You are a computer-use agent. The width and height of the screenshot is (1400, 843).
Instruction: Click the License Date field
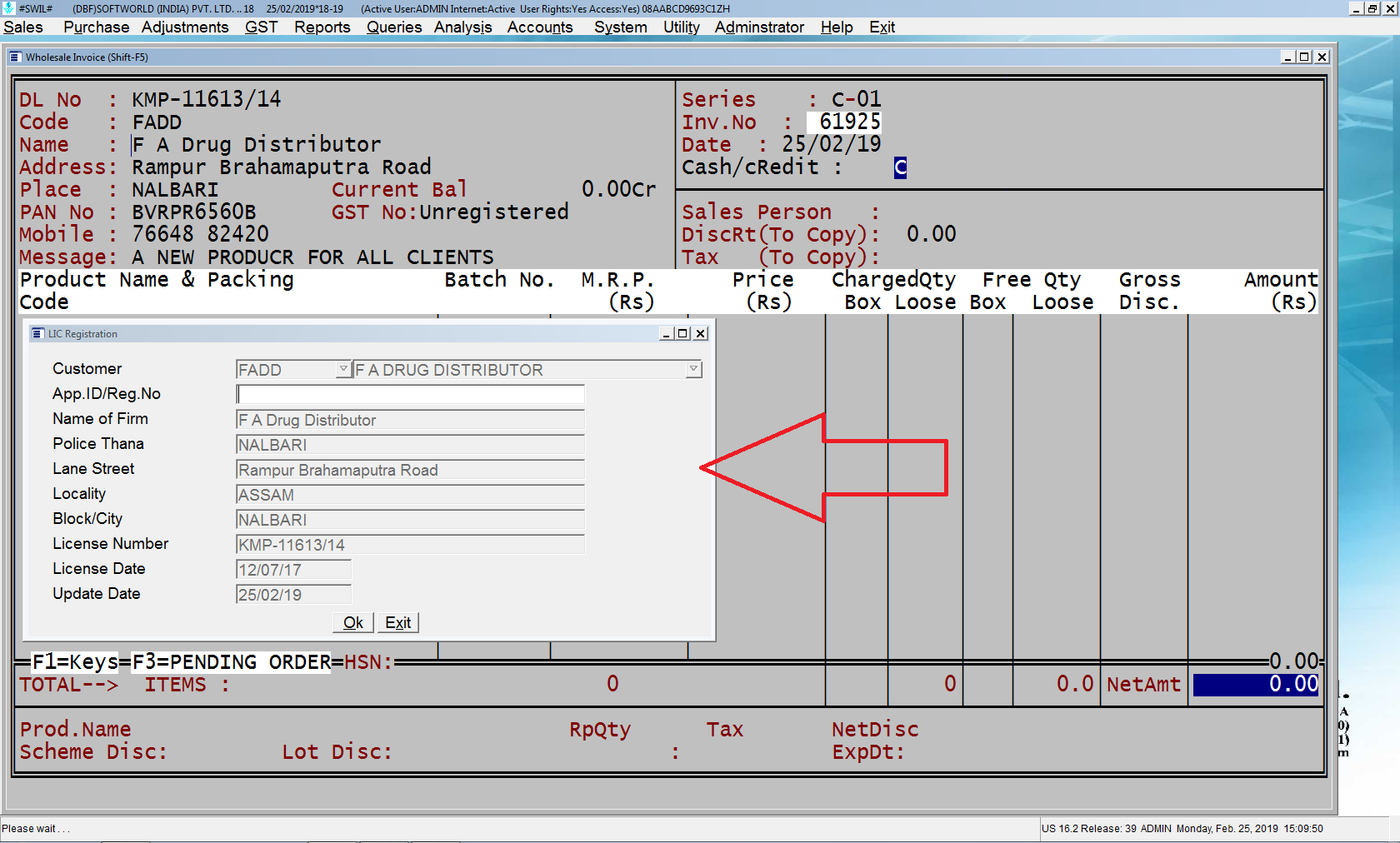(294, 570)
